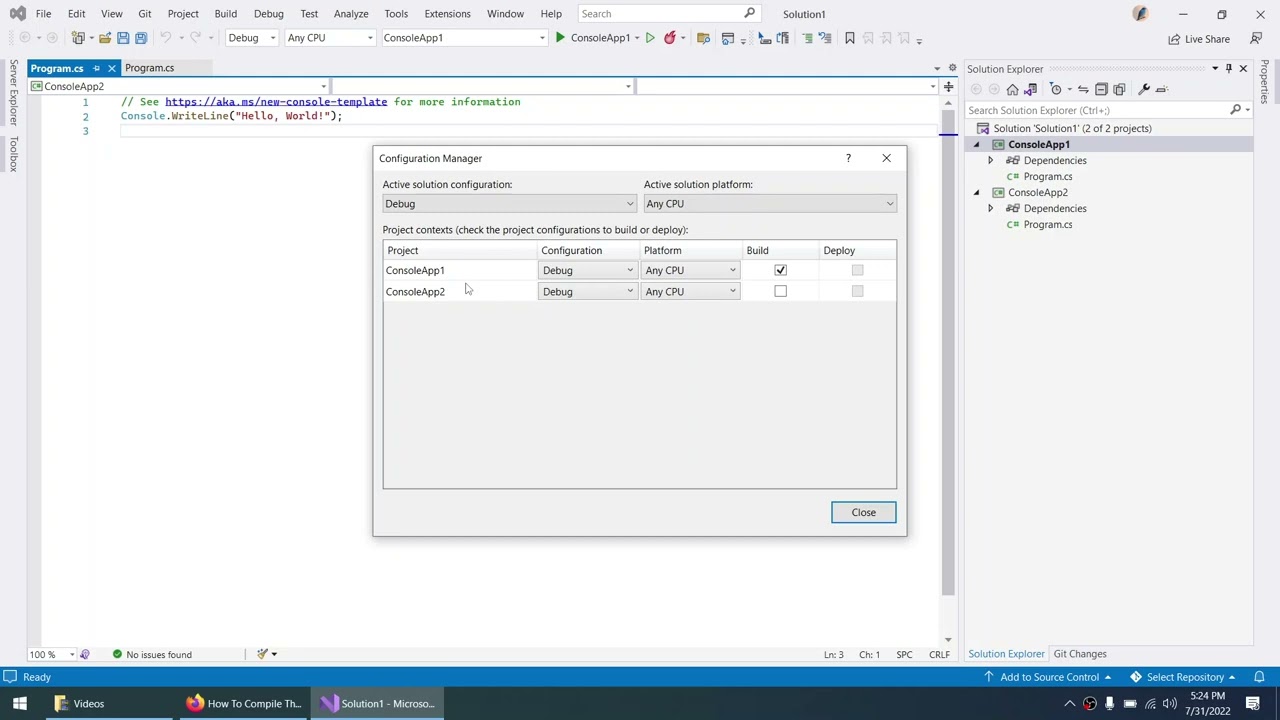Click the search magnifier icon in title bar
The height and width of the screenshot is (720, 1280).
(x=750, y=14)
